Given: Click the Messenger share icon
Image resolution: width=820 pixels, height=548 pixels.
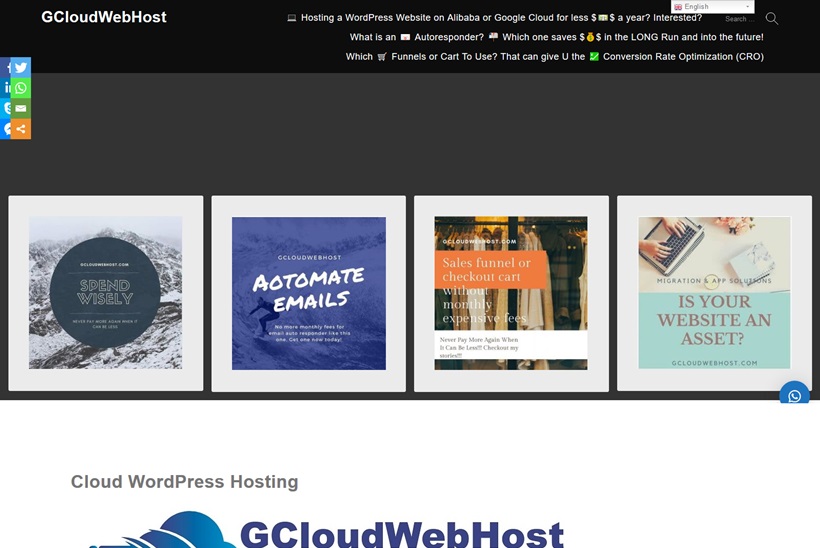Looking at the screenshot, I should coord(5,129).
